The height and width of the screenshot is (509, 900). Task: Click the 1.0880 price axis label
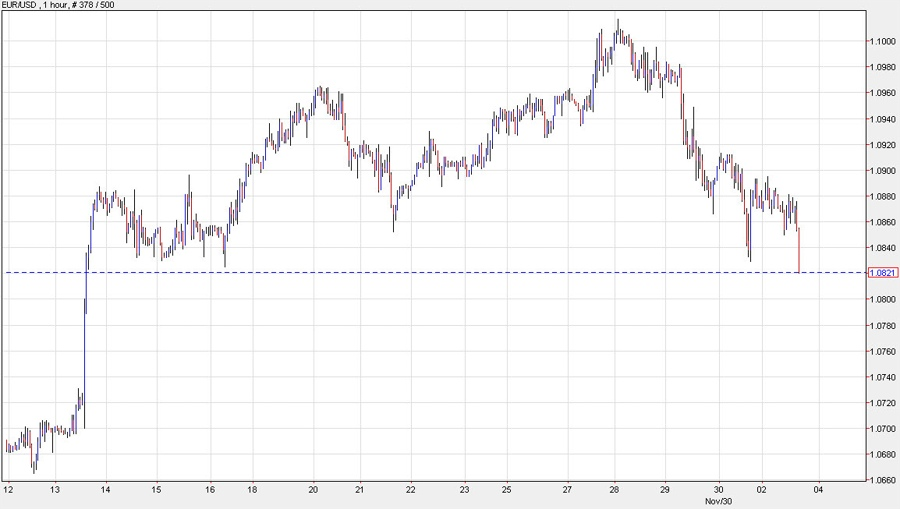click(x=883, y=196)
